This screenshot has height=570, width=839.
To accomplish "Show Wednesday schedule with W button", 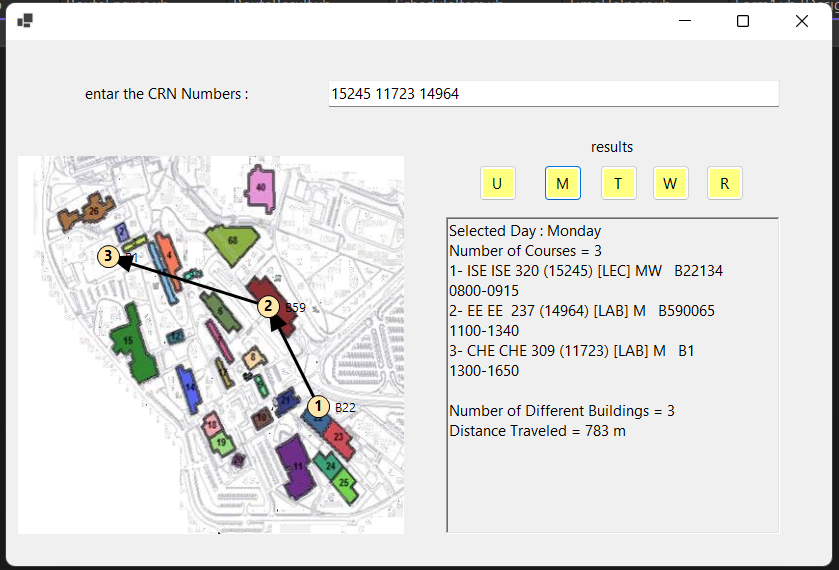I will coord(670,183).
